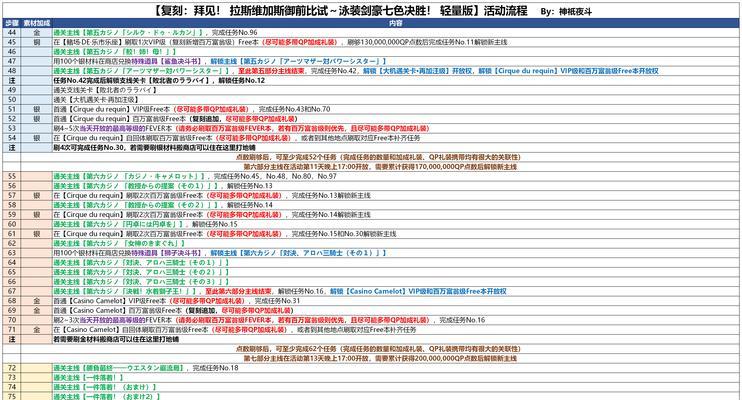This screenshot has height=400, width=742.
Task: Select step number cell 75
Action: 11,396
